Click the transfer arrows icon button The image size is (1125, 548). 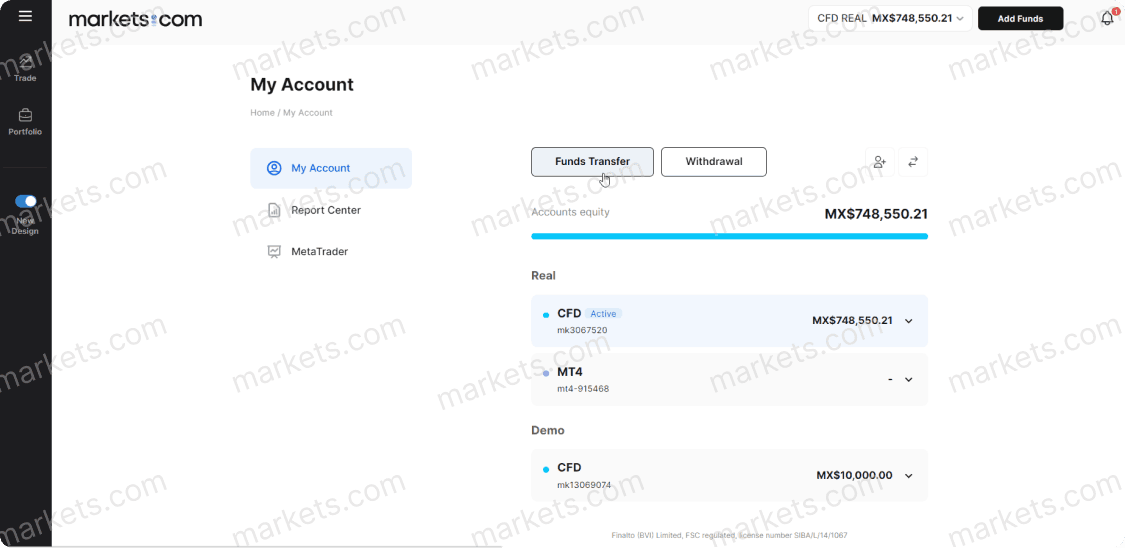(913, 161)
